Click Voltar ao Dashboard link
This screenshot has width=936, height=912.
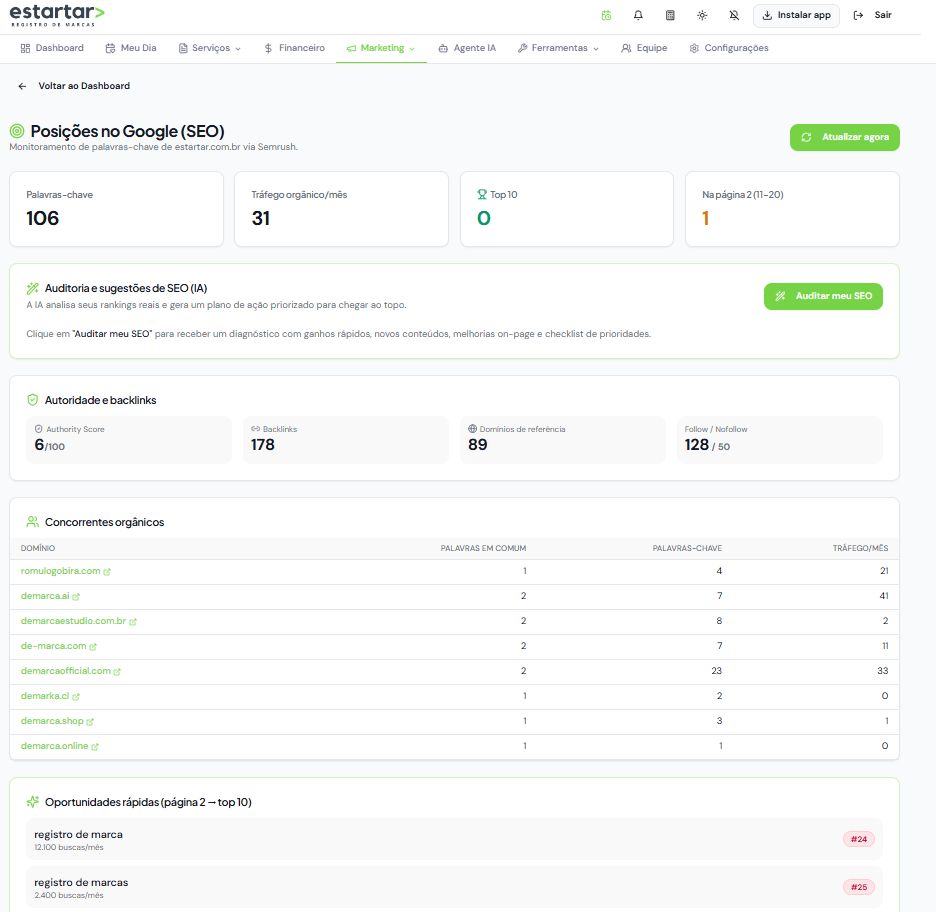point(84,86)
